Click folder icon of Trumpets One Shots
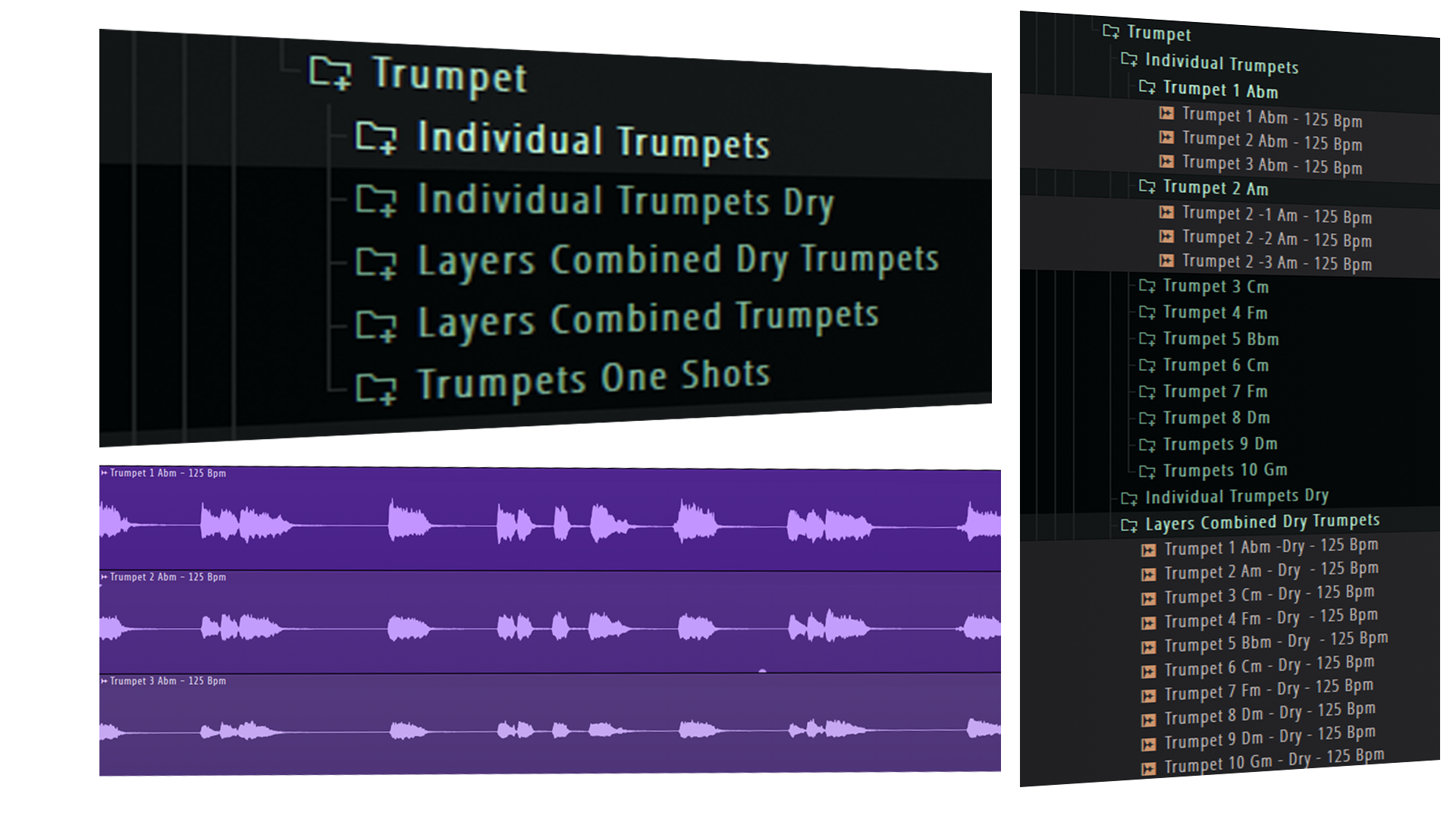The height and width of the screenshot is (819, 1456). click(376, 387)
